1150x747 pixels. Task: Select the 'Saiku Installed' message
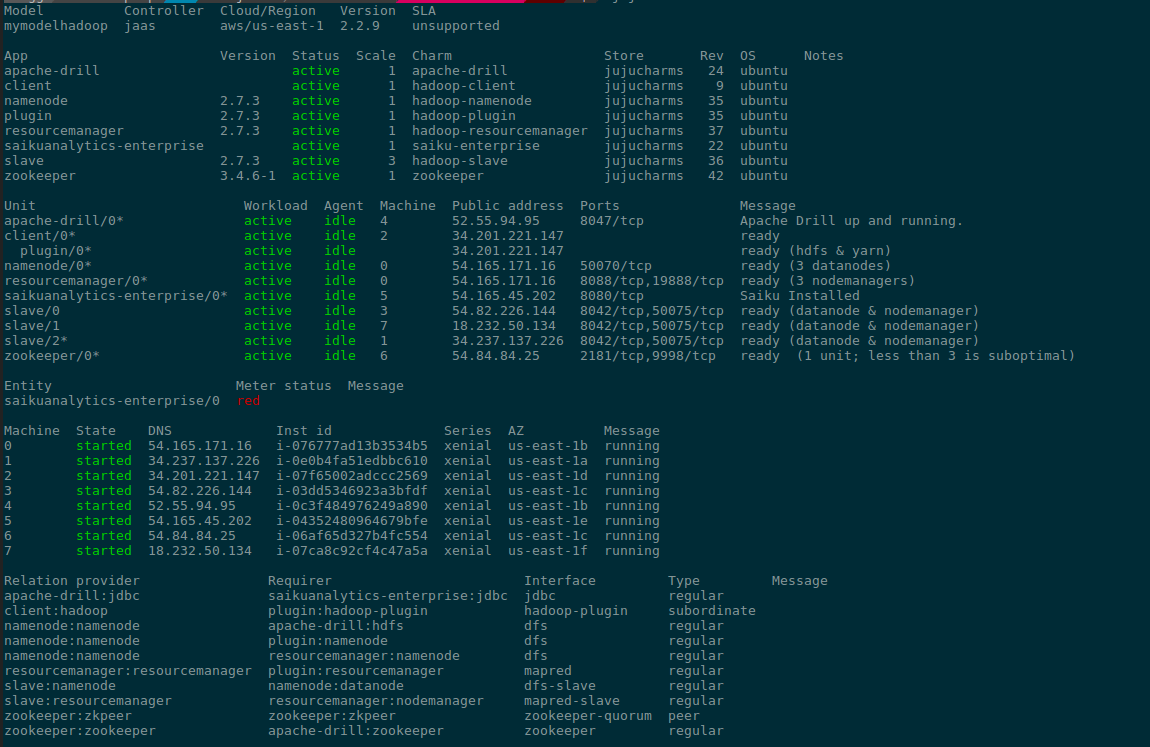pos(799,296)
